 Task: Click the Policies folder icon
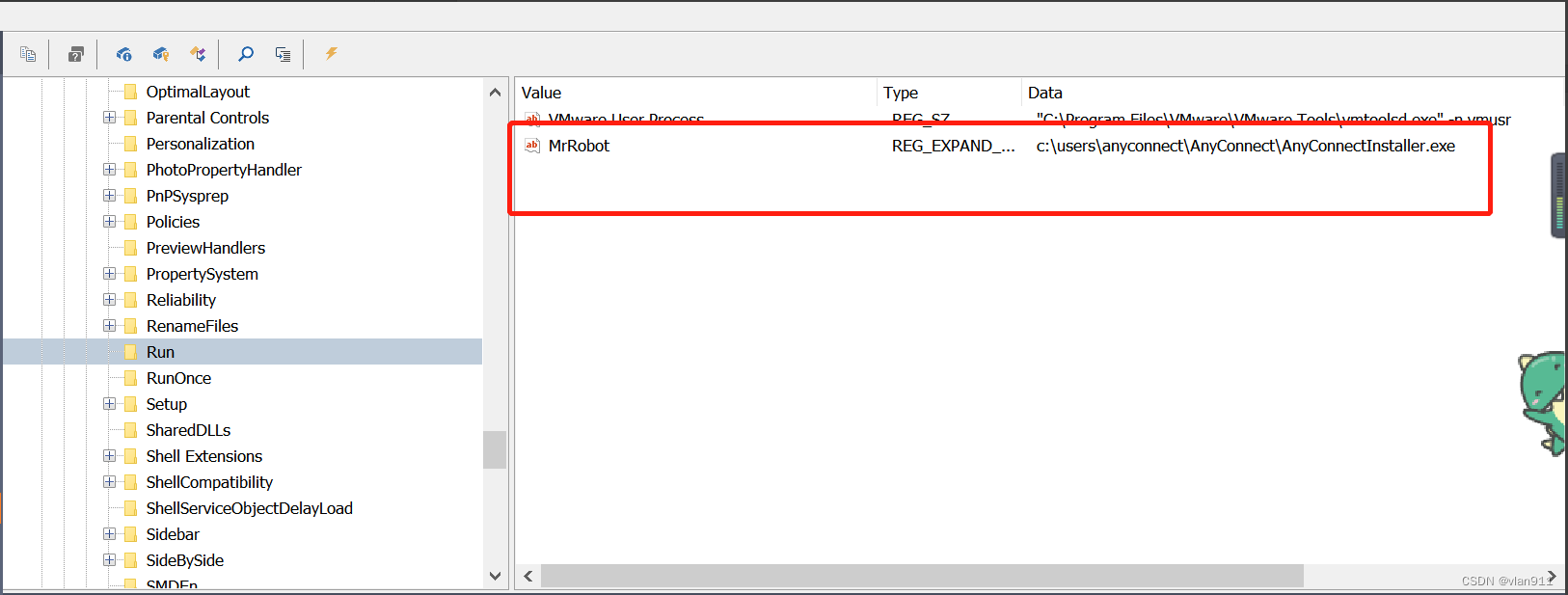(x=131, y=222)
